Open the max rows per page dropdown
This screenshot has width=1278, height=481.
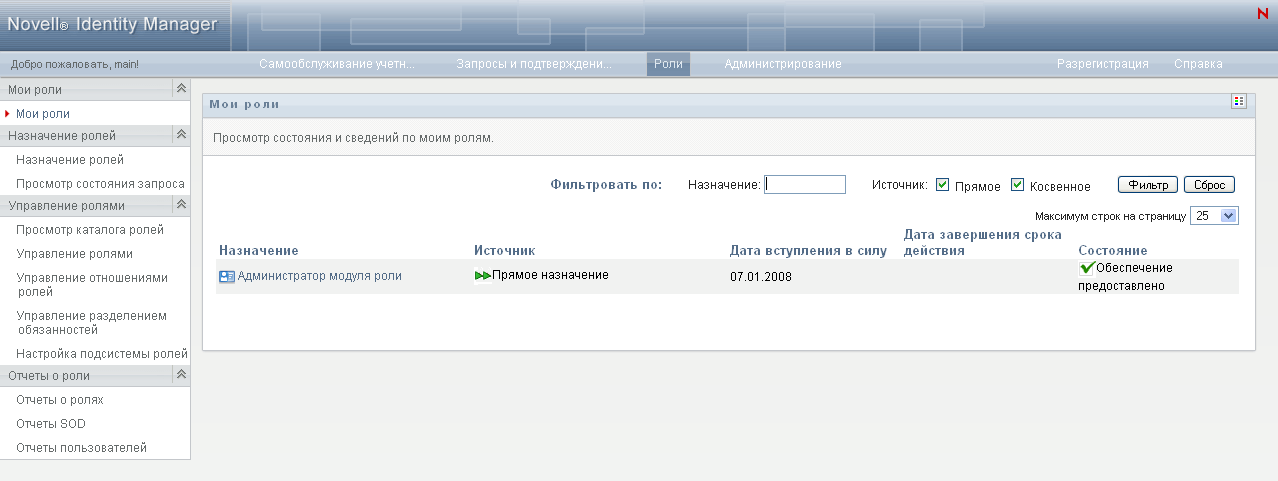click(x=1229, y=215)
